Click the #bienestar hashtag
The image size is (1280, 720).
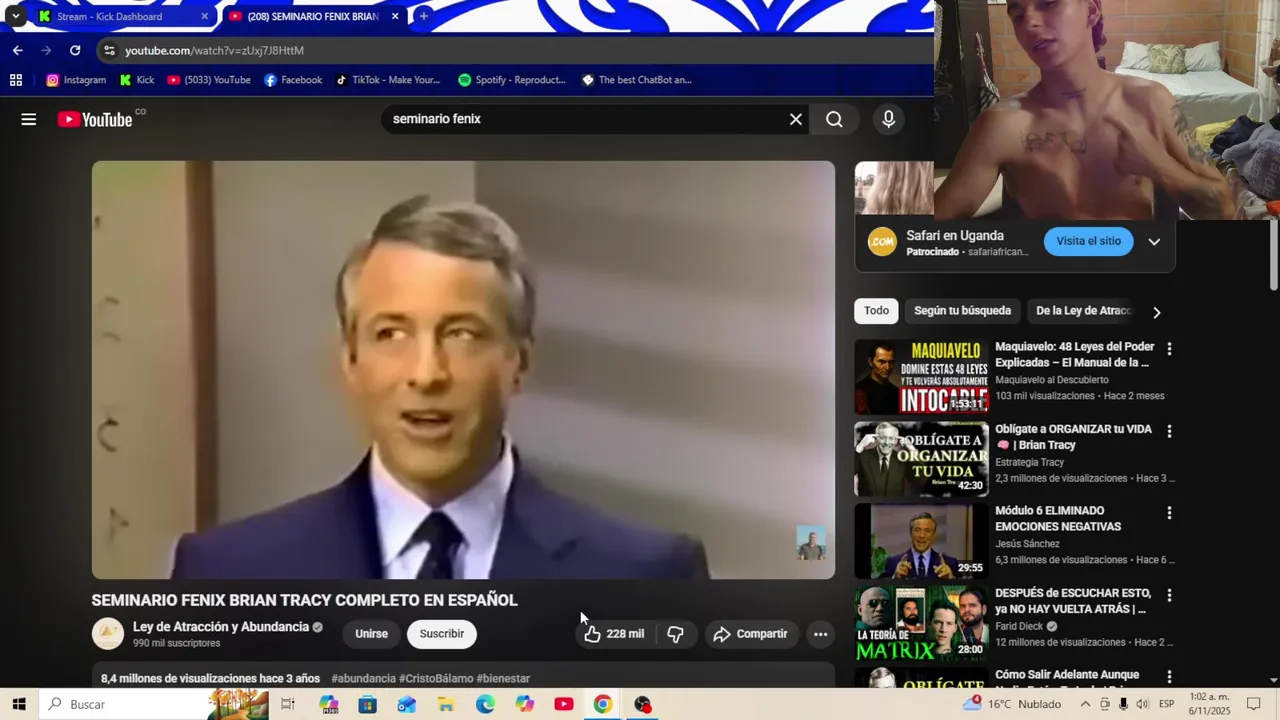click(x=503, y=679)
